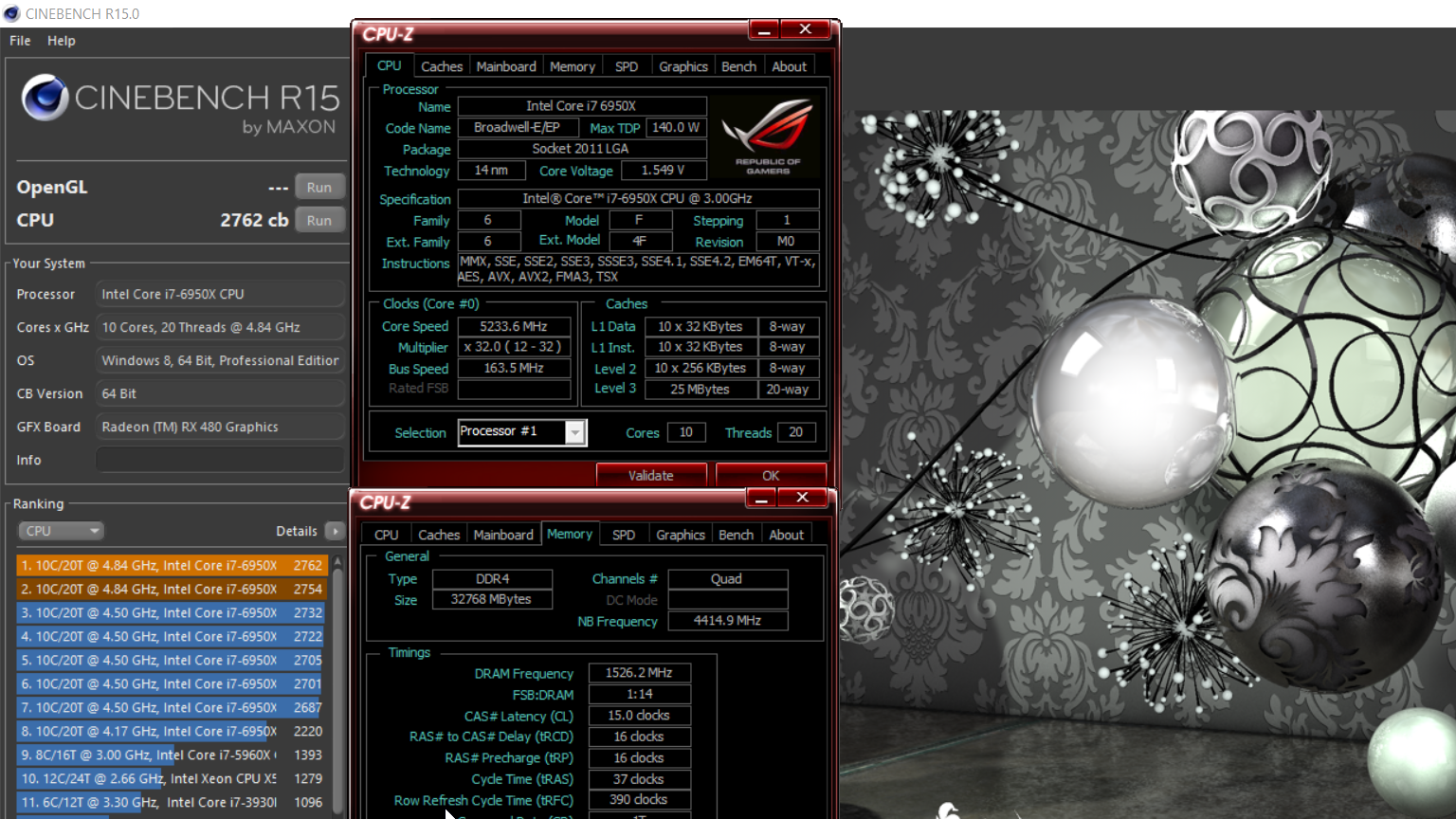Click GFX Board Radeon RX 480 field
This screenshot has height=819, width=1456.
pos(220,427)
